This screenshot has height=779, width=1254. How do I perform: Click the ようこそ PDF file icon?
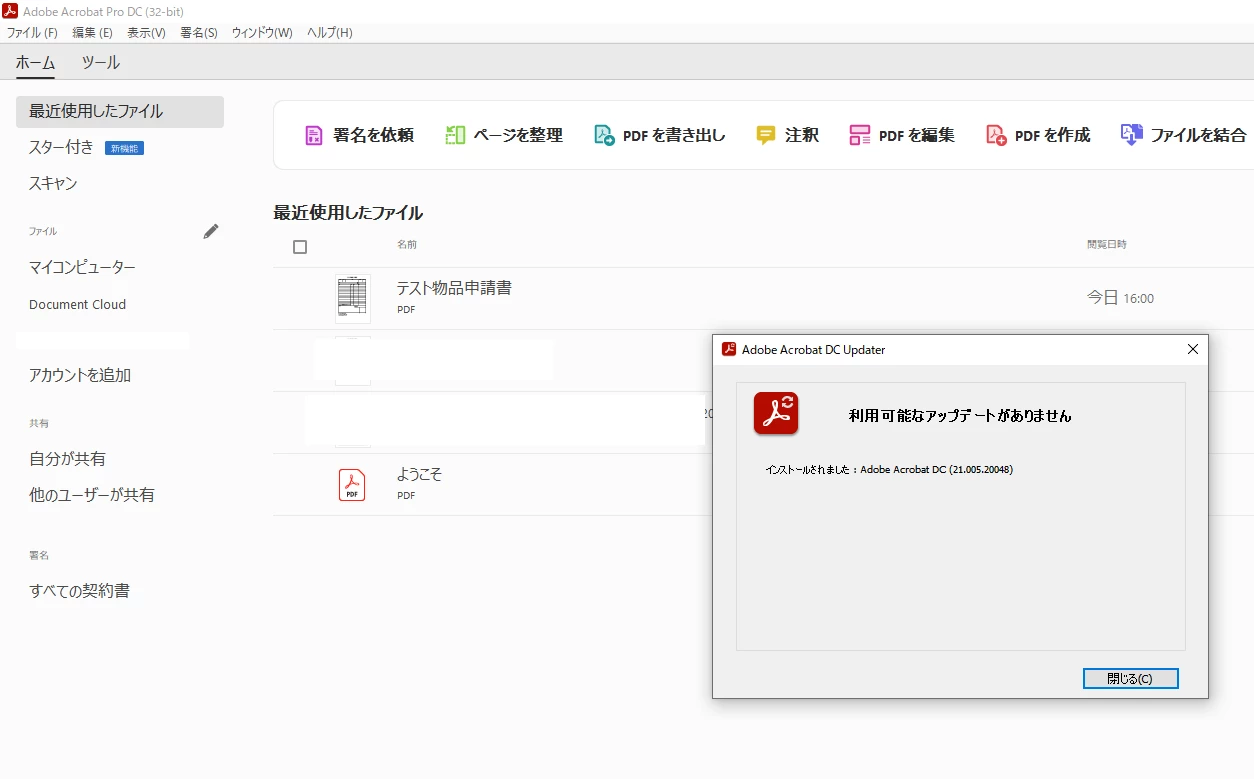click(352, 485)
